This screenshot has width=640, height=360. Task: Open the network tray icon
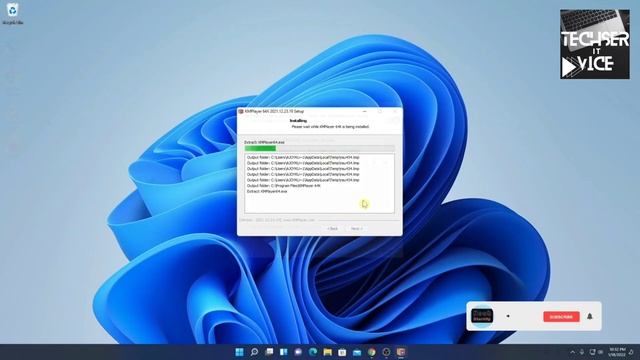click(592, 352)
